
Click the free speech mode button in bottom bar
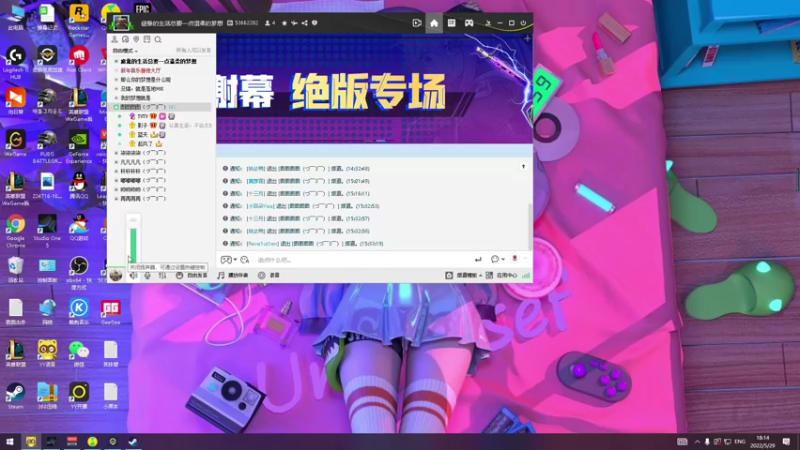[x=192, y=276]
